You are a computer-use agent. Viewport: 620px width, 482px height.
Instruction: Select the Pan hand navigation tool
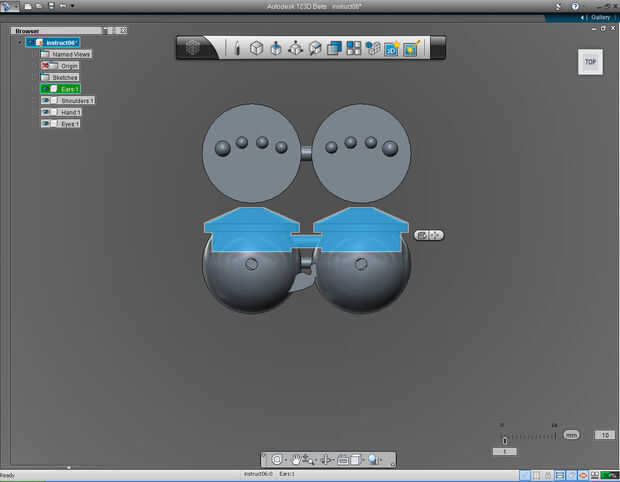click(x=296, y=459)
